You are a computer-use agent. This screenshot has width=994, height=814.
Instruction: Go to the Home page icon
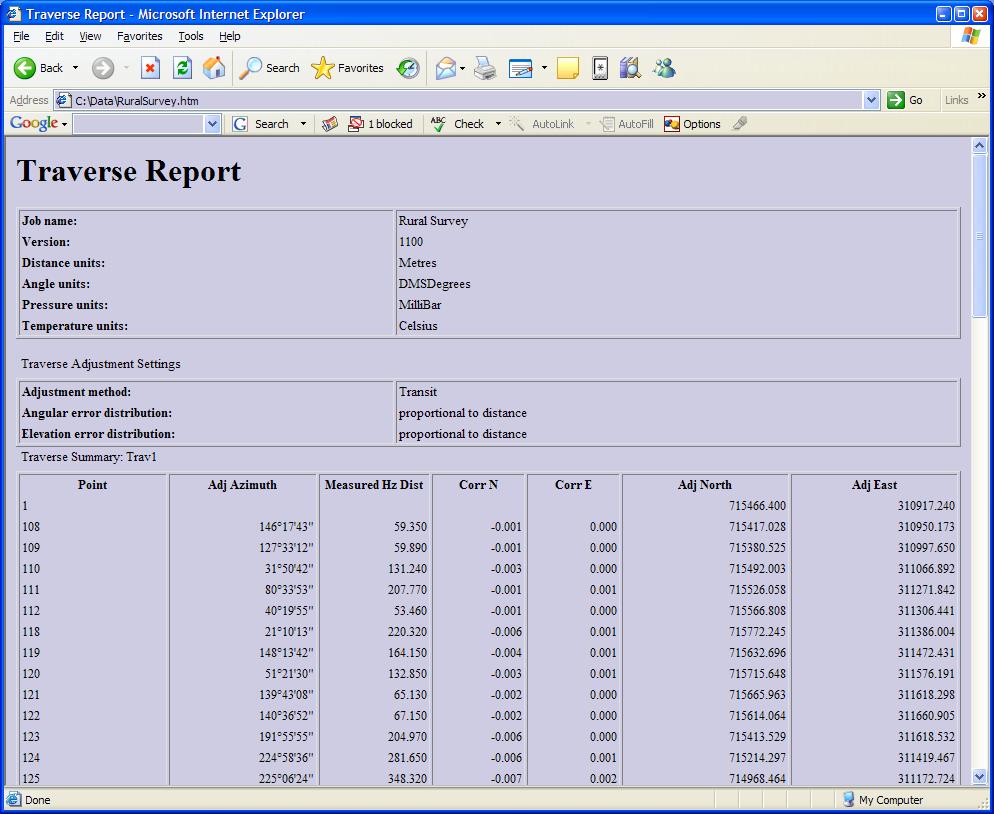click(214, 68)
